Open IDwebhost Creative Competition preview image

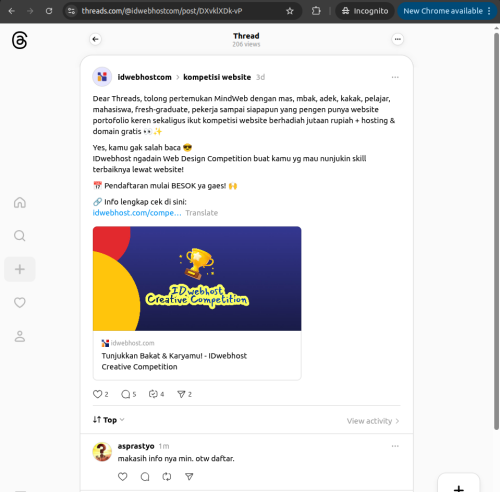pos(197,279)
